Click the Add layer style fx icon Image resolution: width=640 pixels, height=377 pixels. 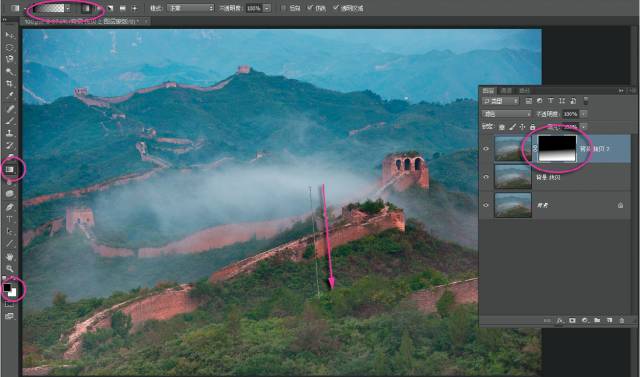pos(559,321)
